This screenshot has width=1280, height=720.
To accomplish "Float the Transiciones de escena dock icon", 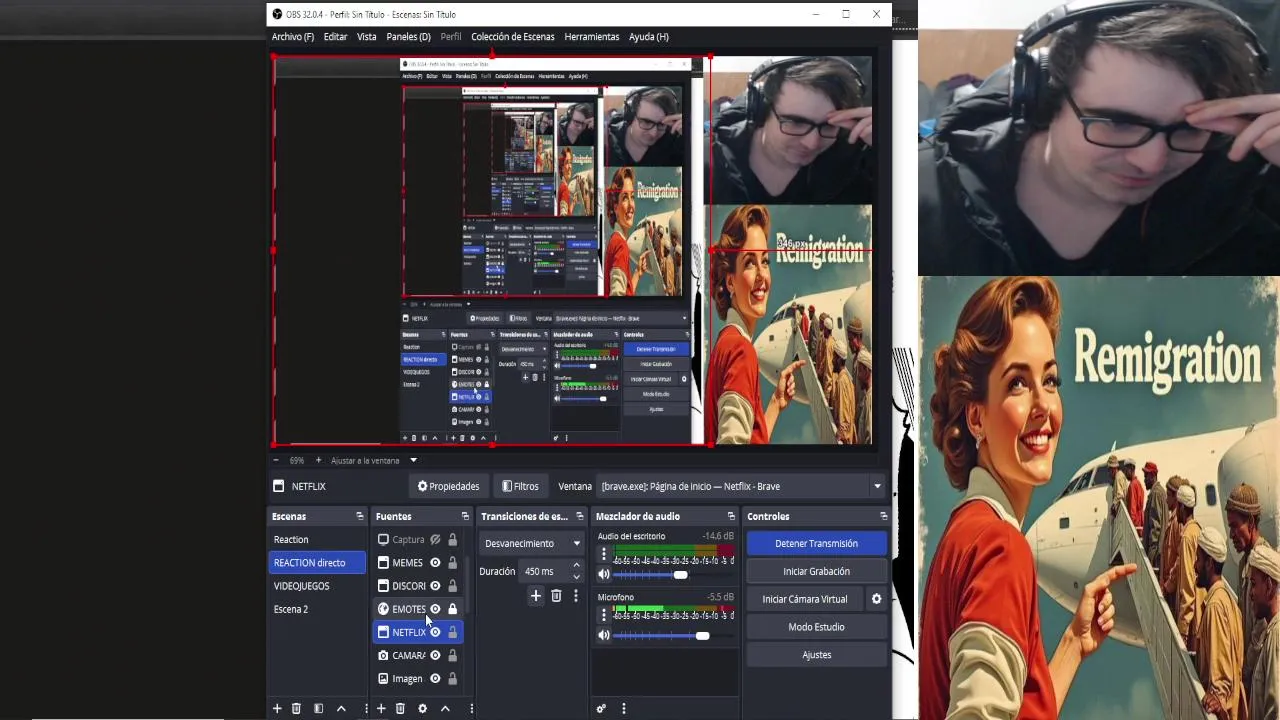I will click(x=579, y=516).
